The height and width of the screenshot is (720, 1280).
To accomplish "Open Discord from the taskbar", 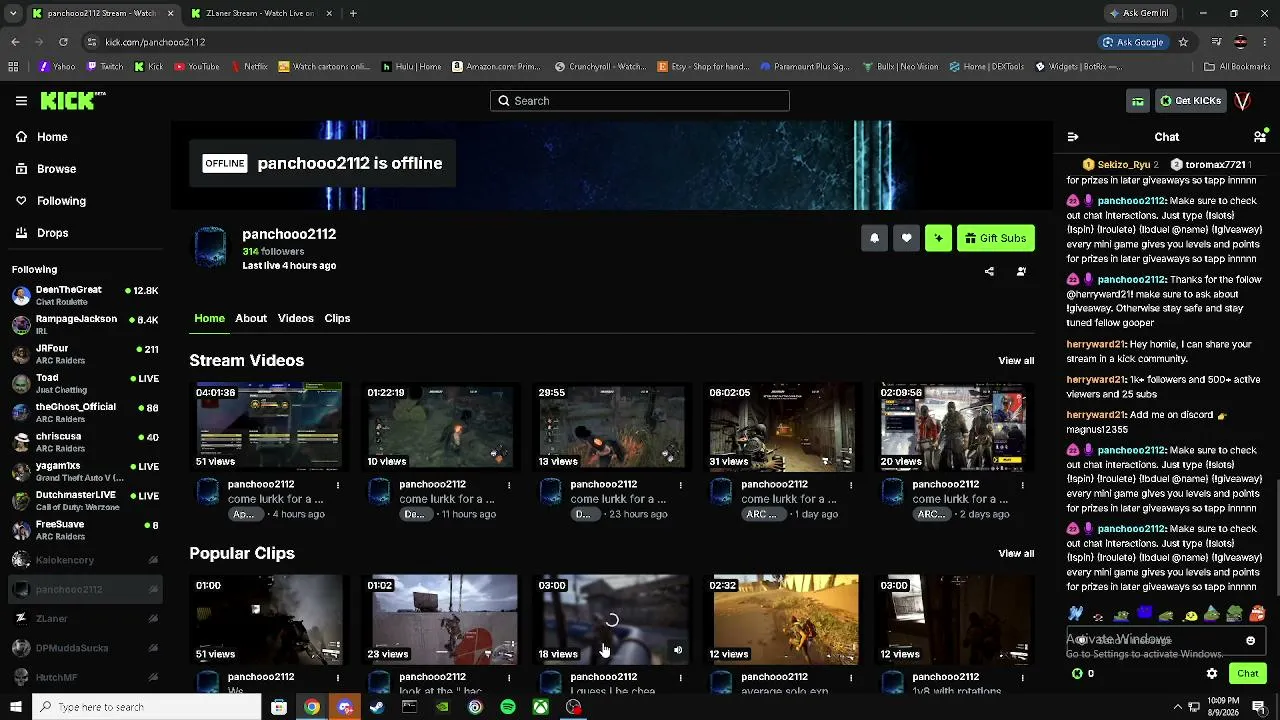I will click(345, 707).
